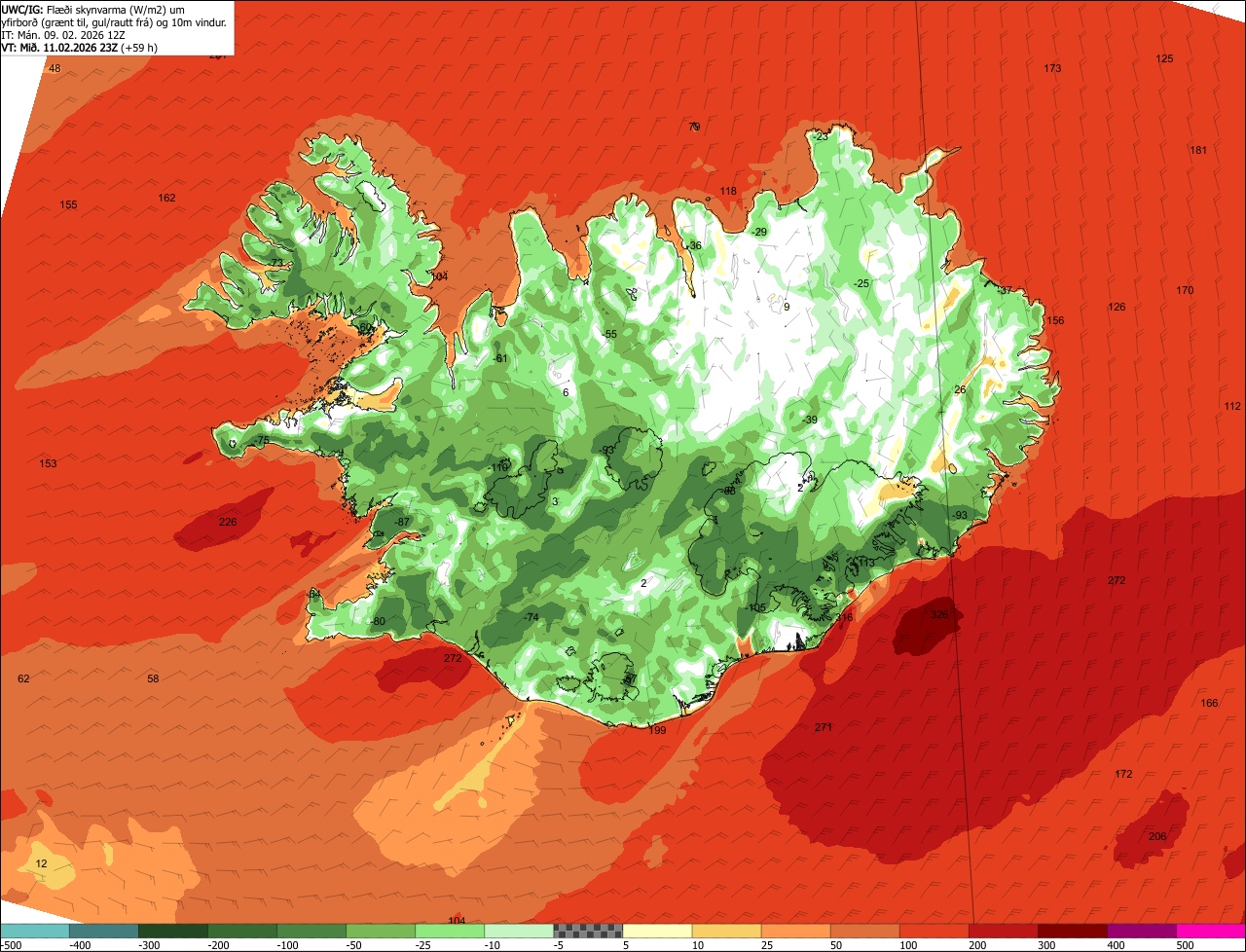Click the "112" value at the east edge
This screenshot has width=1246, height=952.
(x=1232, y=406)
